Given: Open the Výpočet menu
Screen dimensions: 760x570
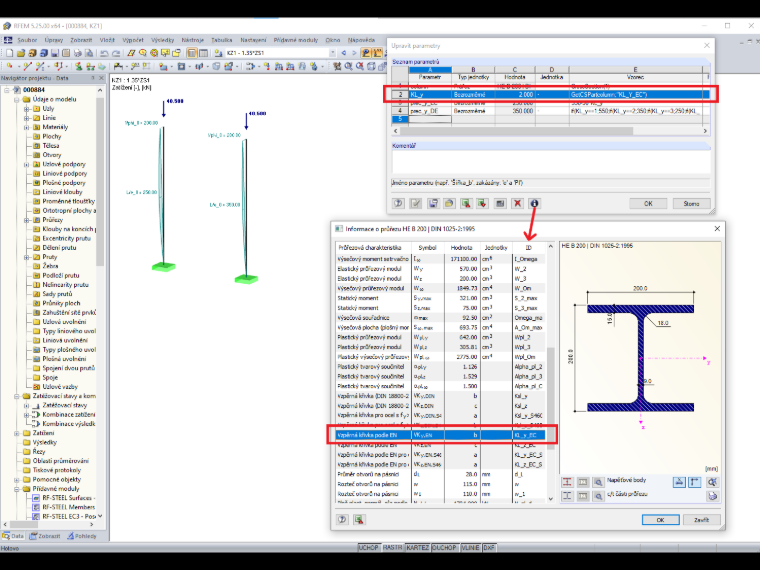Looking at the screenshot, I should pos(132,40).
